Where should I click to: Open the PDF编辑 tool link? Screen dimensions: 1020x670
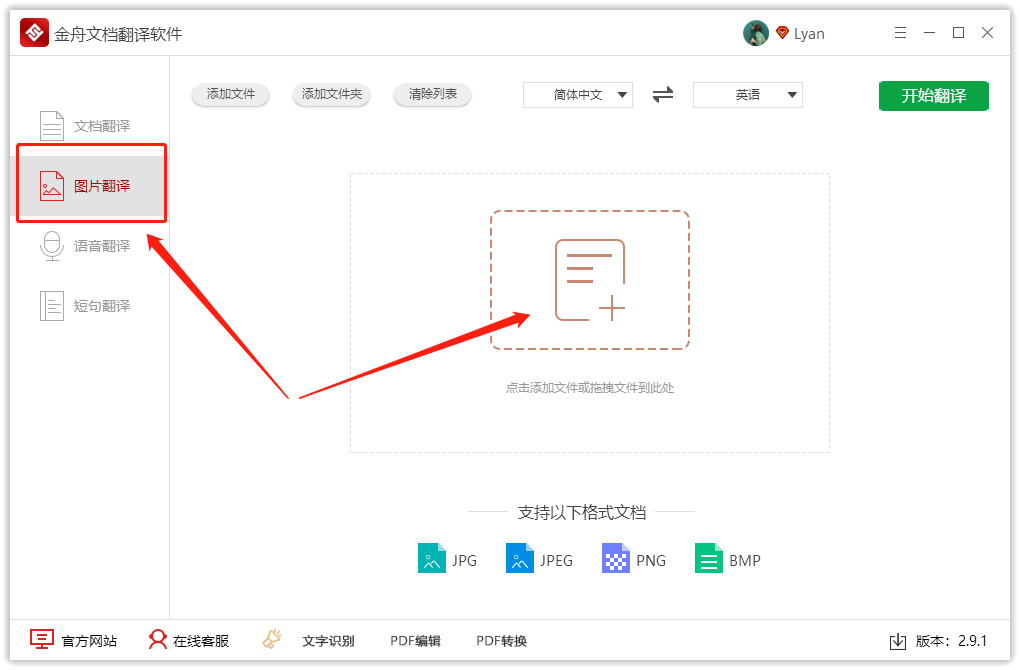pos(415,641)
